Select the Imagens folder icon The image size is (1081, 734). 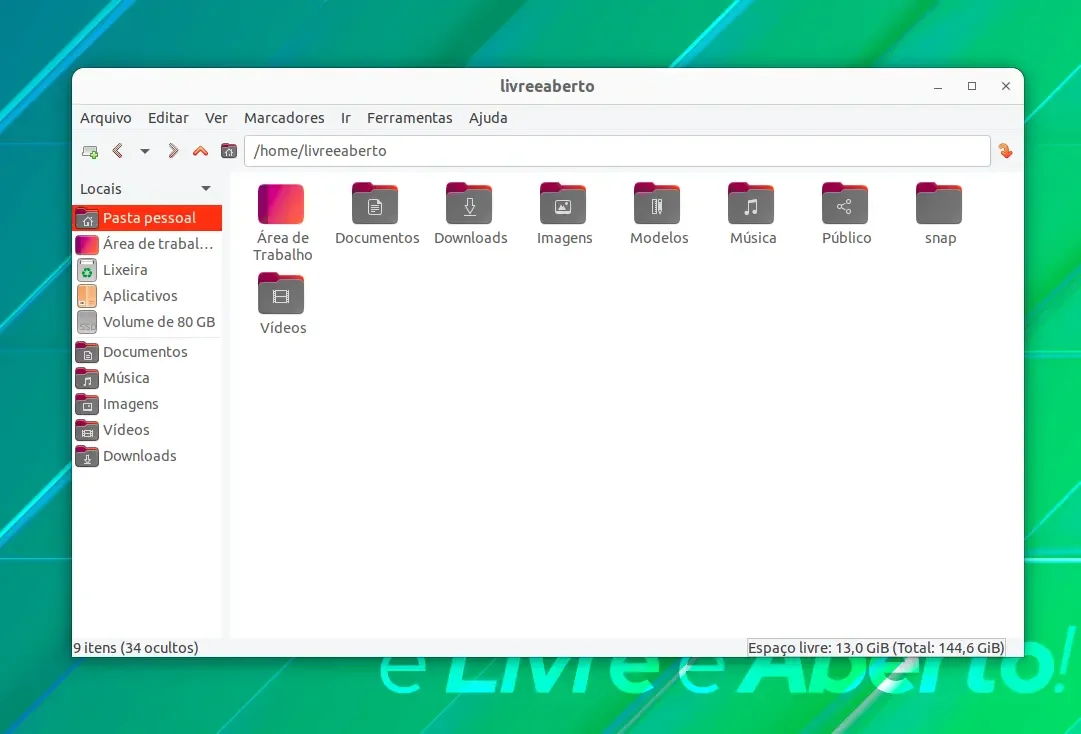point(563,204)
